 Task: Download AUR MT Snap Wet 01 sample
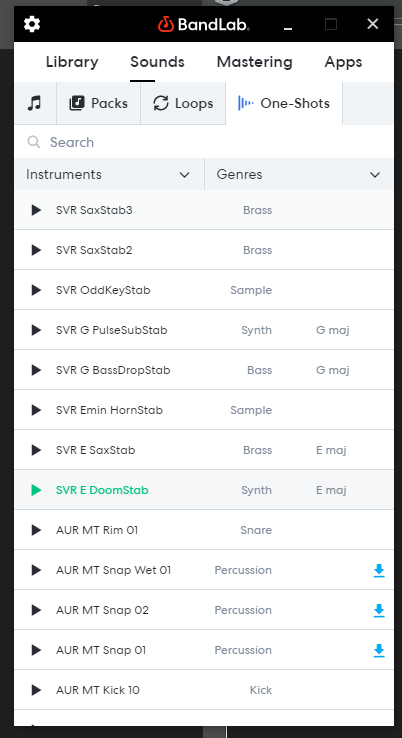379,570
